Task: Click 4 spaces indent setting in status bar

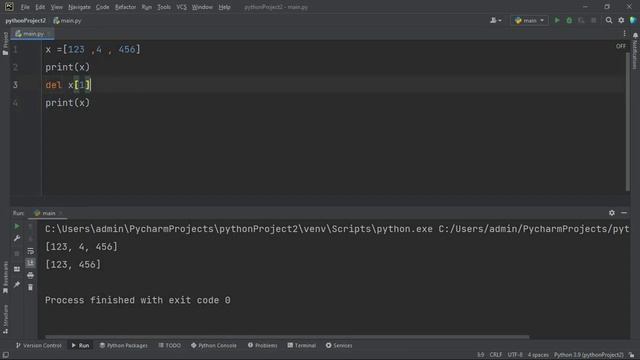Action: coord(538,355)
